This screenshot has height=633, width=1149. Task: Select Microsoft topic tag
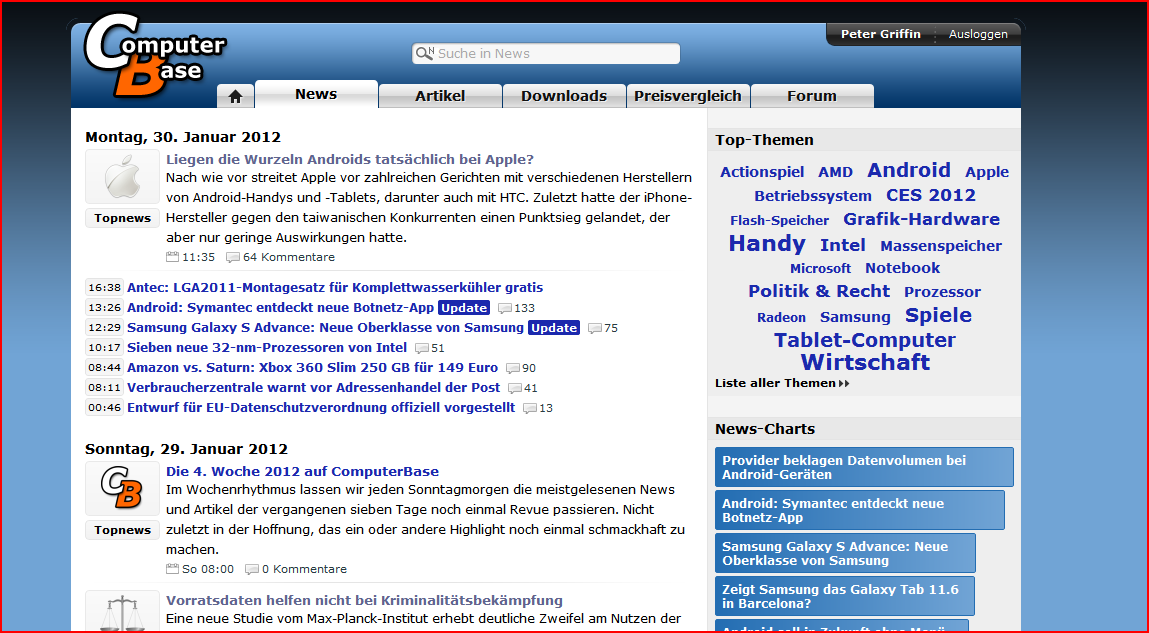point(821,269)
